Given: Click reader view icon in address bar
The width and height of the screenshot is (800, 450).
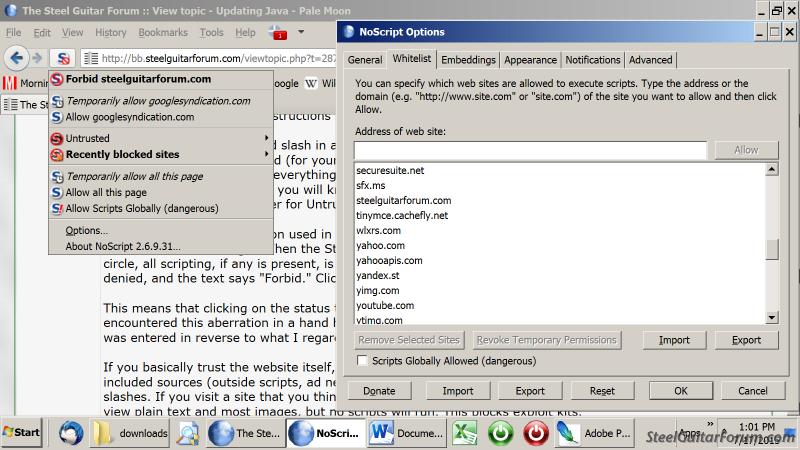Looking at the screenshot, I should click(91, 58).
